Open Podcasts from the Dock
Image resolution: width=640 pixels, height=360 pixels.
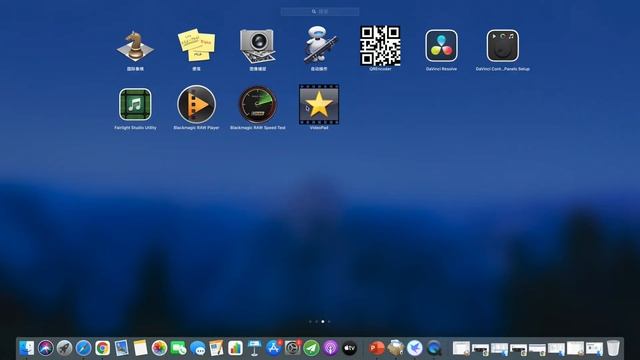(x=330, y=348)
